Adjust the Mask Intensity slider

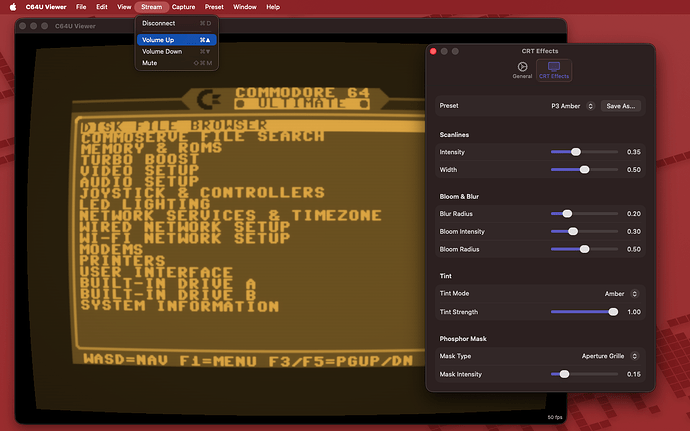(x=584, y=374)
